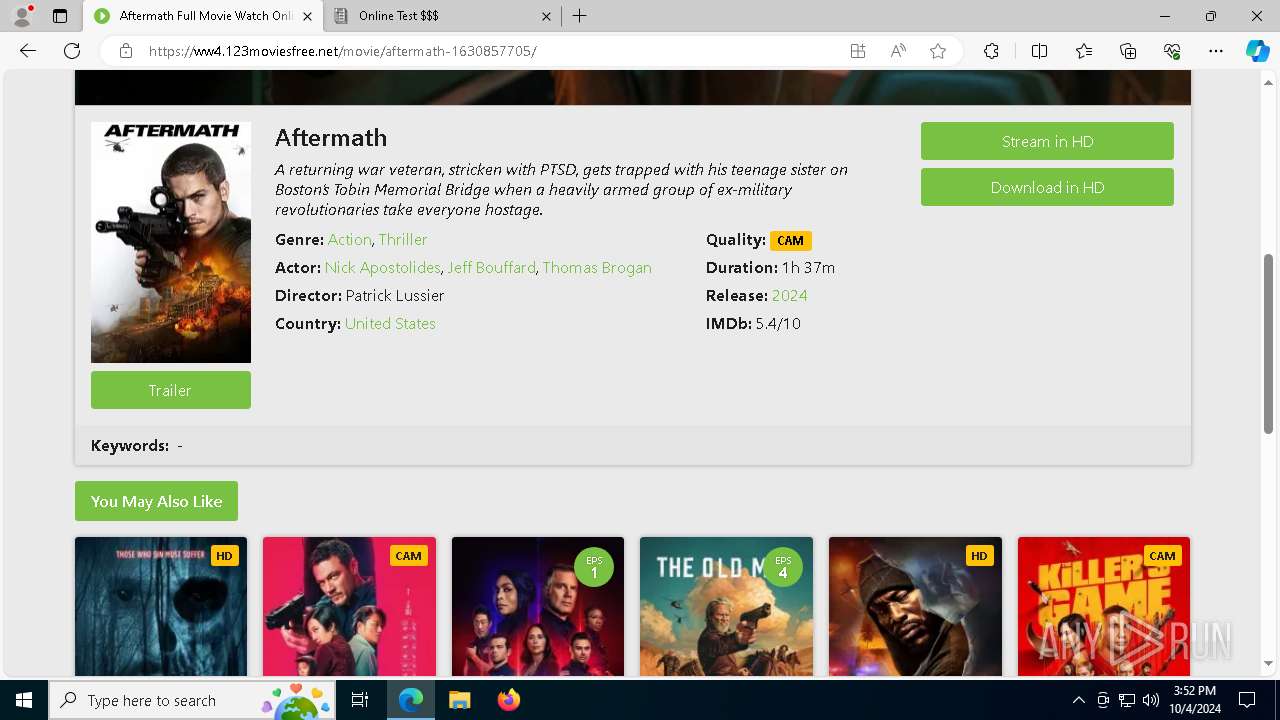Click the address bar URL

coord(343,51)
